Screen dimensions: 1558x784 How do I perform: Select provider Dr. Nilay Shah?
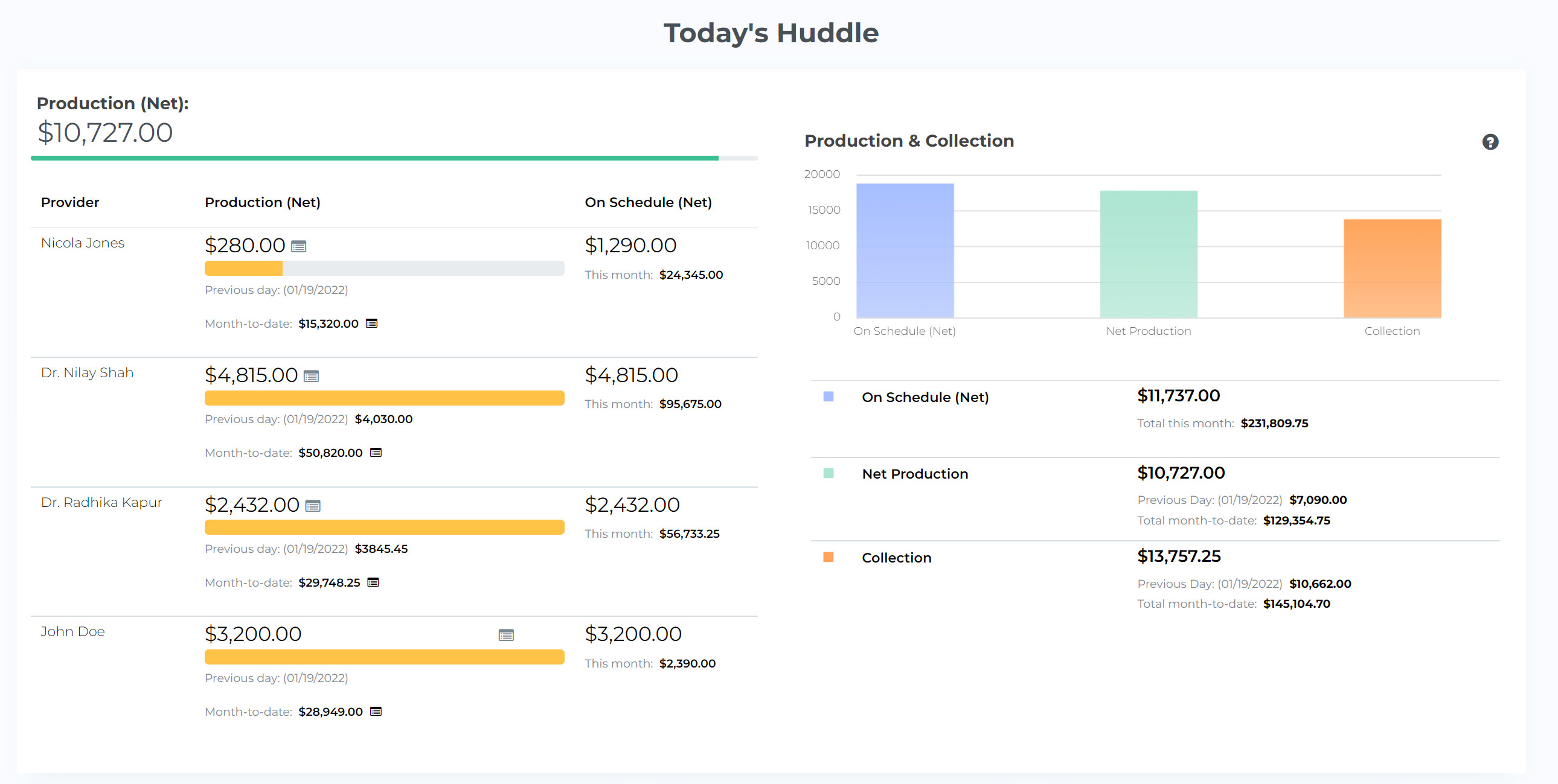coord(87,372)
